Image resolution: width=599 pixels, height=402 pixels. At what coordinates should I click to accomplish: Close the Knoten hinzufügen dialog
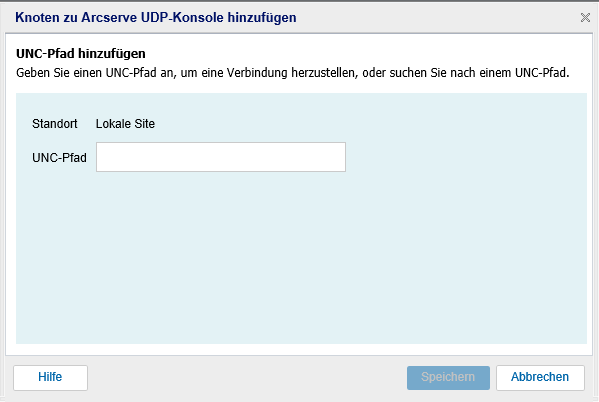[585, 18]
